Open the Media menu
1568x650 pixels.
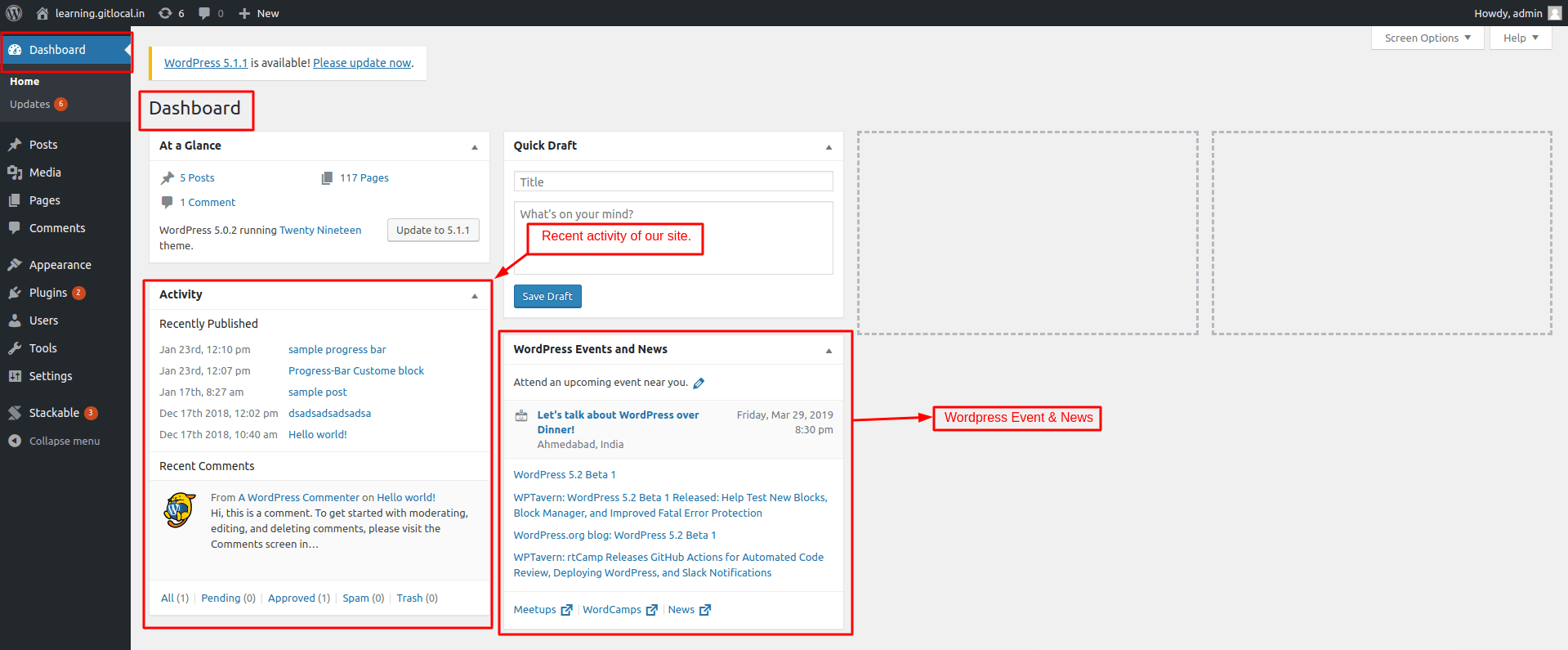click(45, 173)
